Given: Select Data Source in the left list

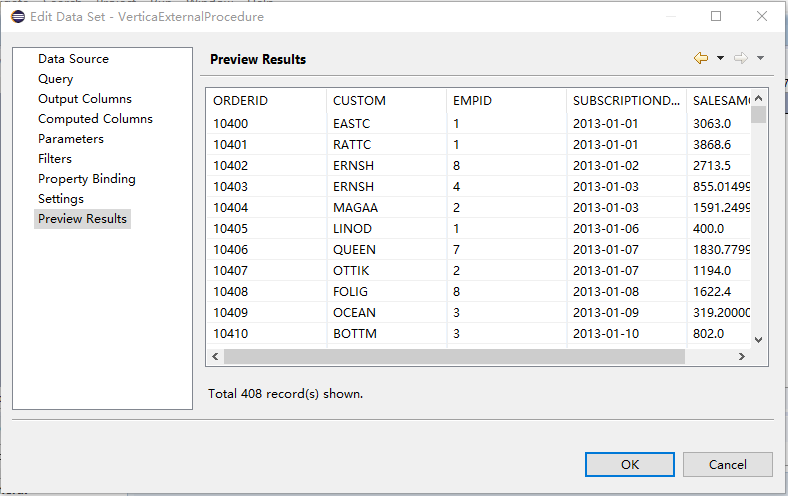Looking at the screenshot, I should 73,59.
